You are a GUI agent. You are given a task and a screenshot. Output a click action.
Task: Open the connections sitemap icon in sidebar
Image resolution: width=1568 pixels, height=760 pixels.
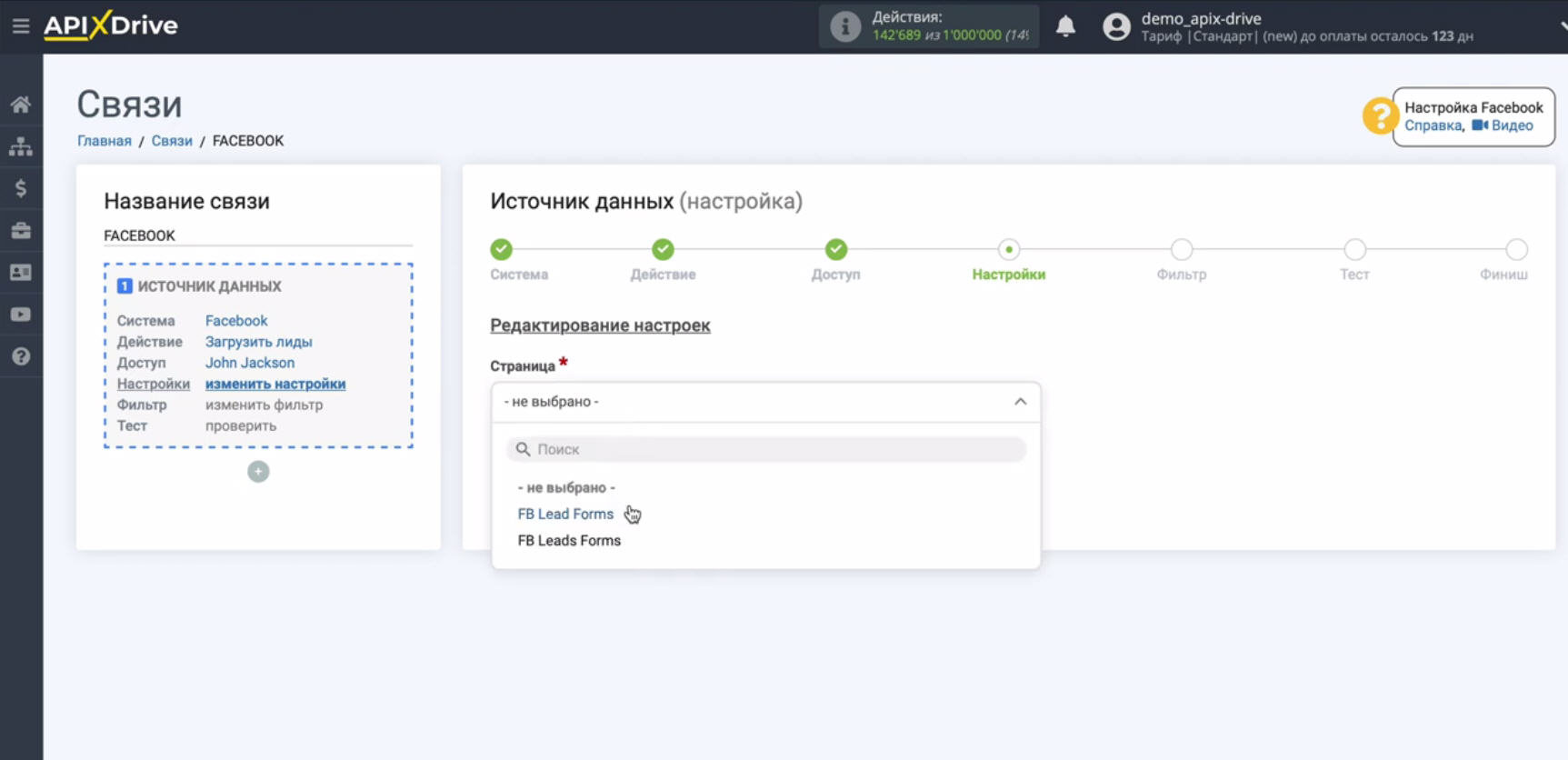click(x=21, y=146)
